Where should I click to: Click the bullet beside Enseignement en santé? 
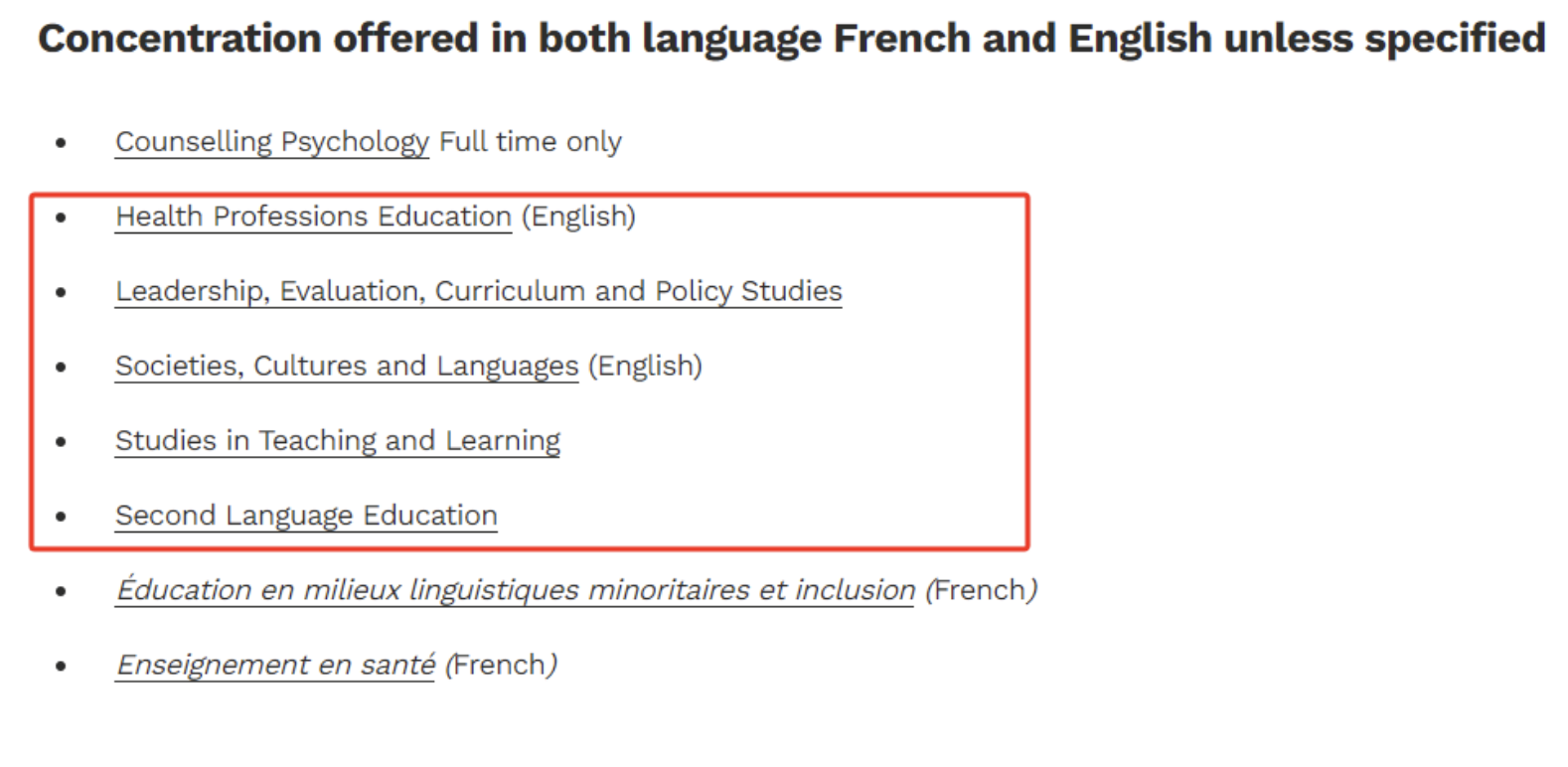(x=62, y=666)
